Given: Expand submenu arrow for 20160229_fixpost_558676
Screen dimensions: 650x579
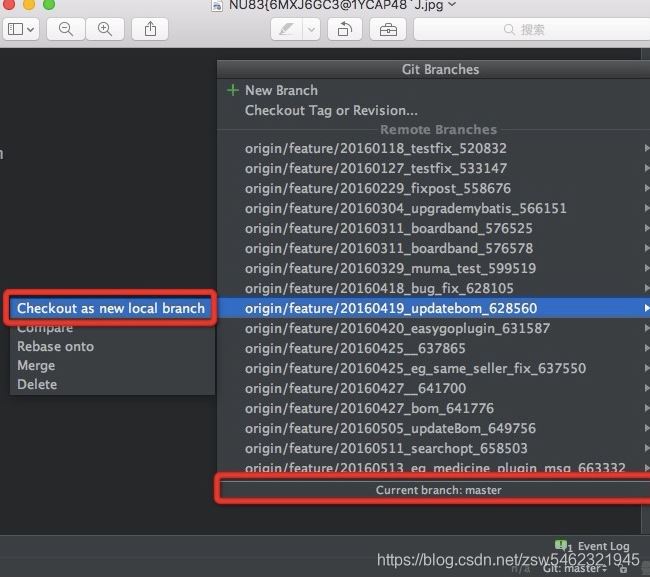Looking at the screenshot, I should tap(646, 188).
